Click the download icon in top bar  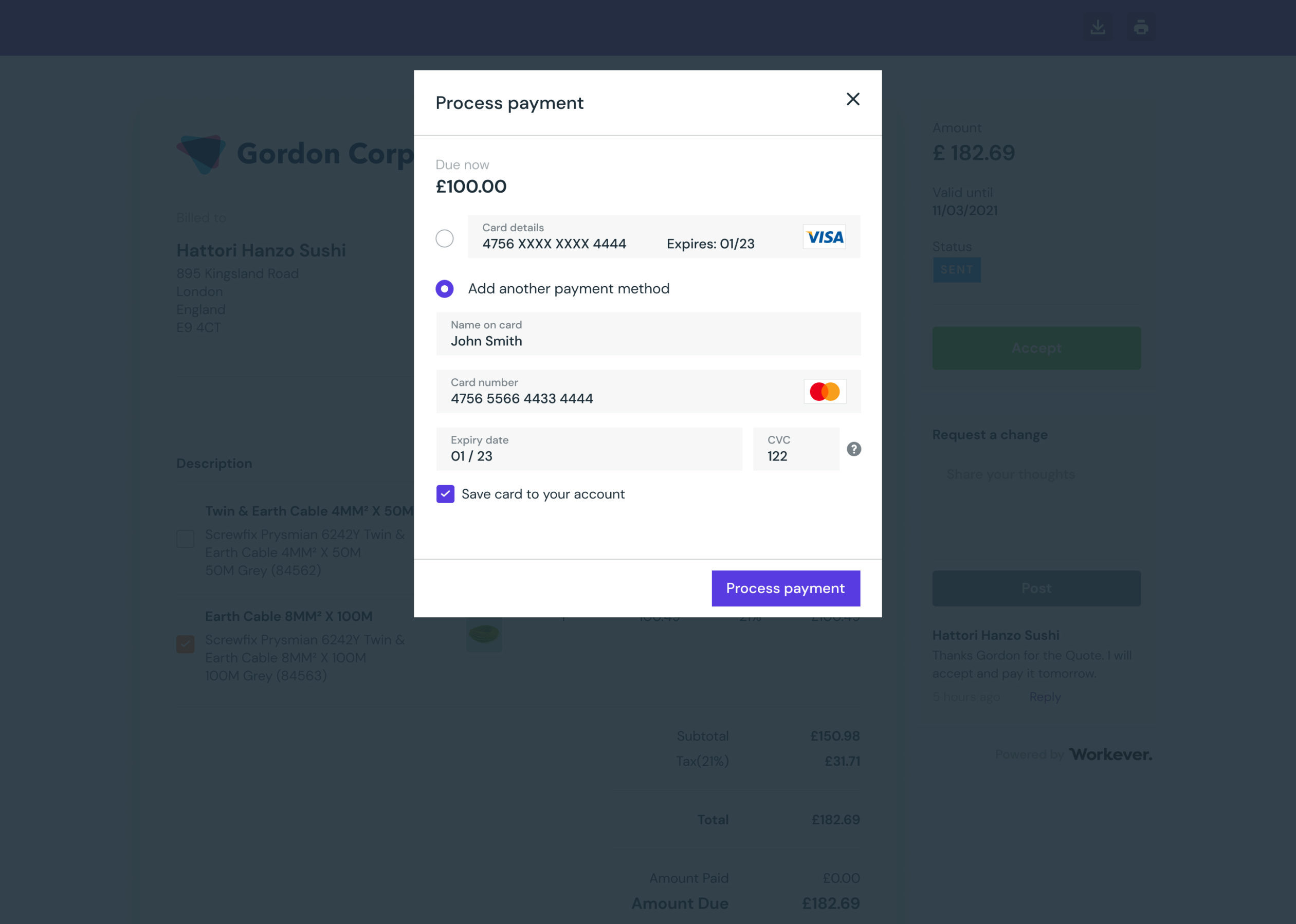(x=1098, y=26)
